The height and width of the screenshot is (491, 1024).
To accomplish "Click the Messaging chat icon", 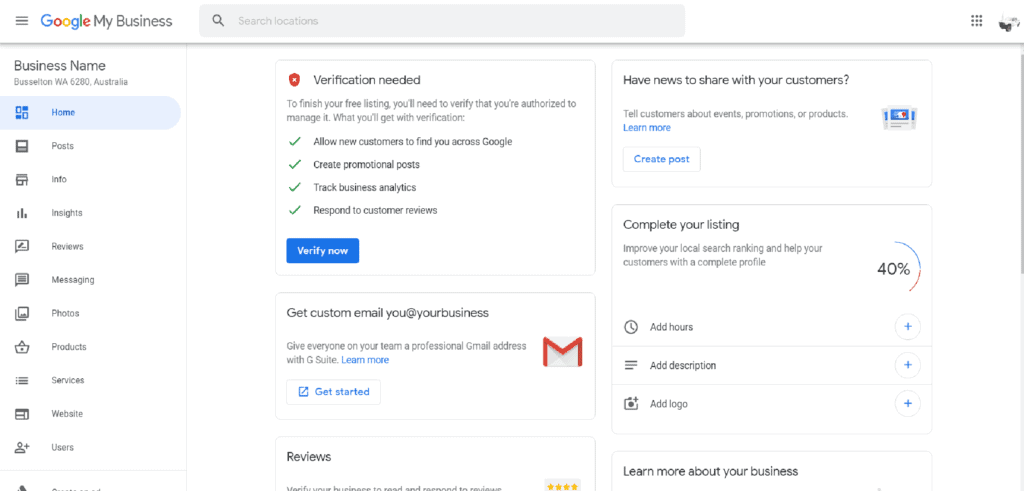I will [22, 280].
